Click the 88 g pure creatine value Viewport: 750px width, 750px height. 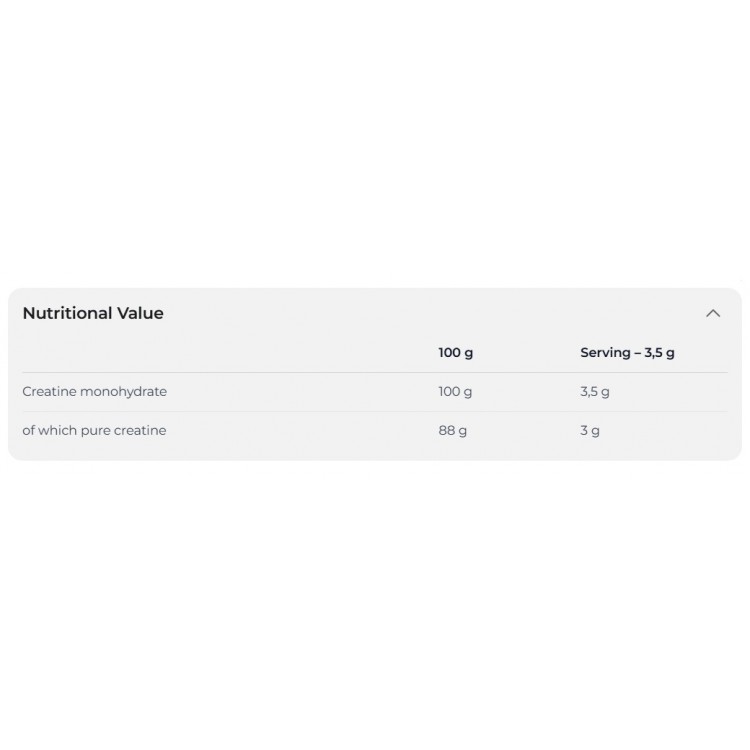(x=452, y=430)
